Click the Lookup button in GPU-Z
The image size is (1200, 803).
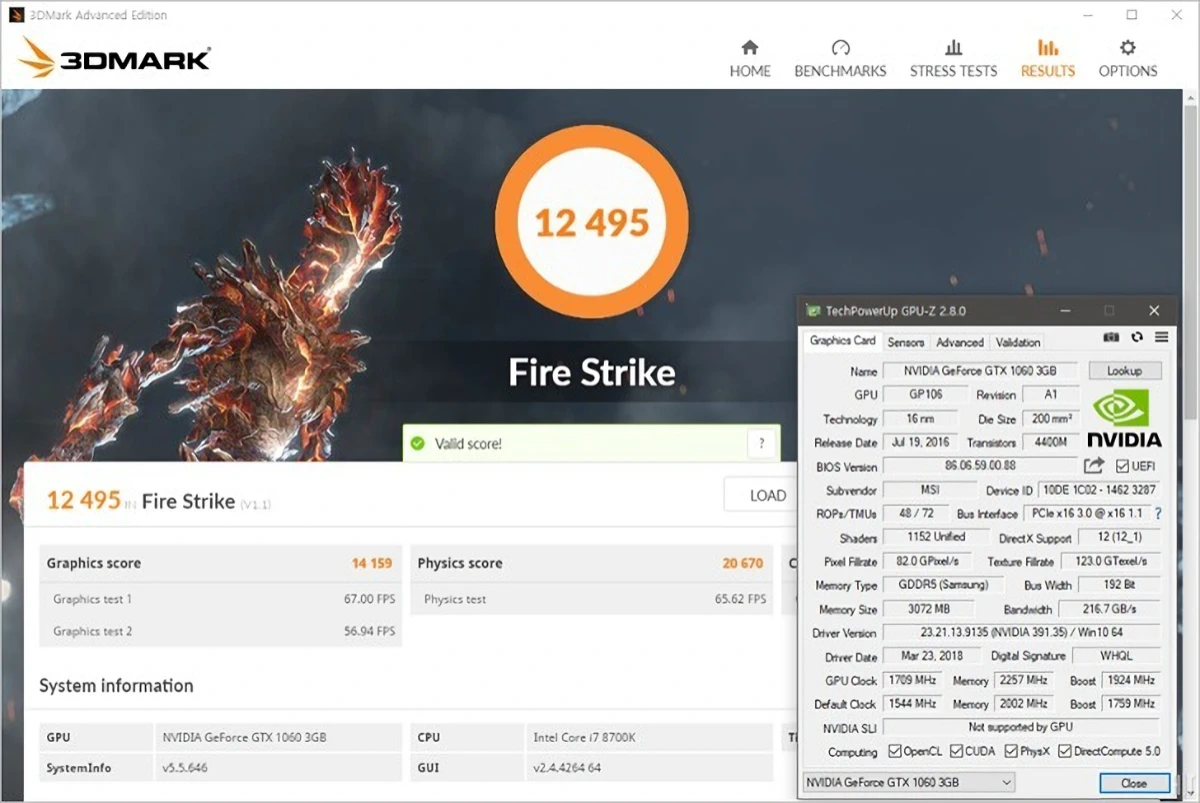tap(1124, 370)
